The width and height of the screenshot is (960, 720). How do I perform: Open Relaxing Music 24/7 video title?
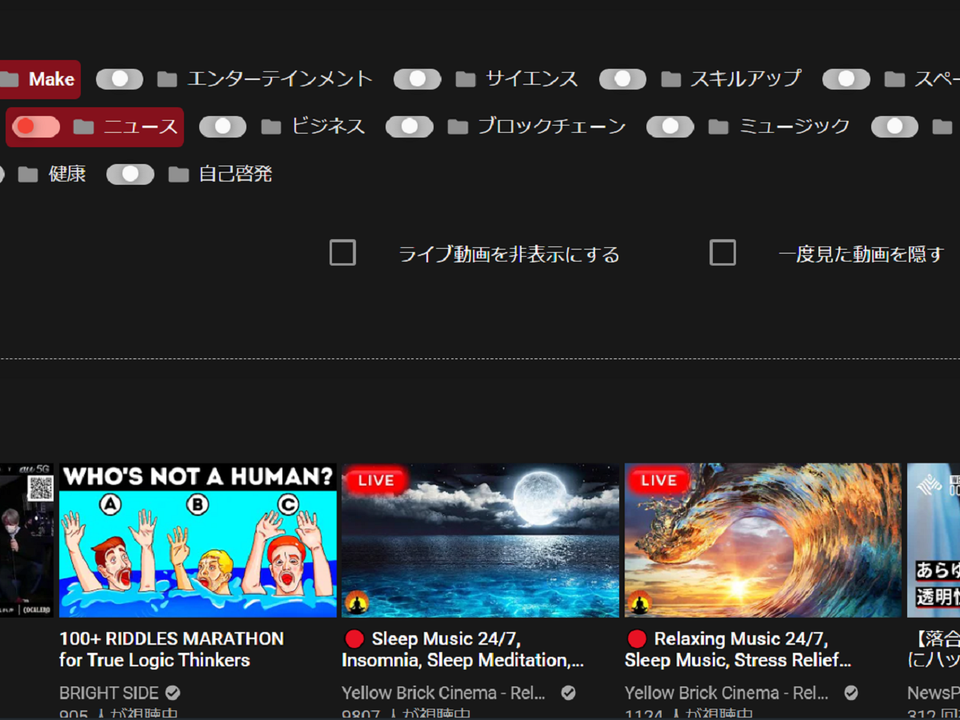pos(738,650)
